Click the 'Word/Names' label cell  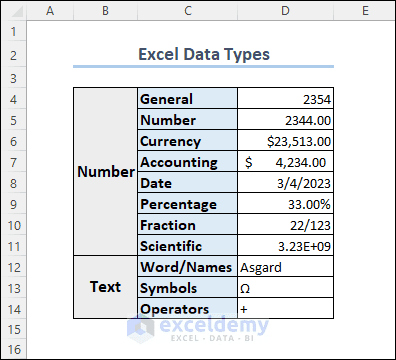point(188,267)
